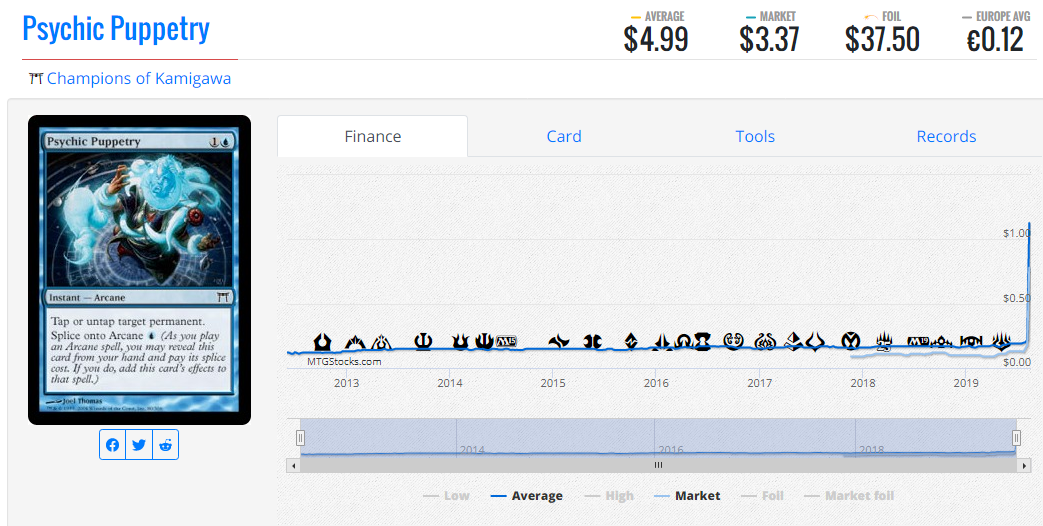
Task: Open the Champions of Kamigawa set link
Action: coord(138,78)
